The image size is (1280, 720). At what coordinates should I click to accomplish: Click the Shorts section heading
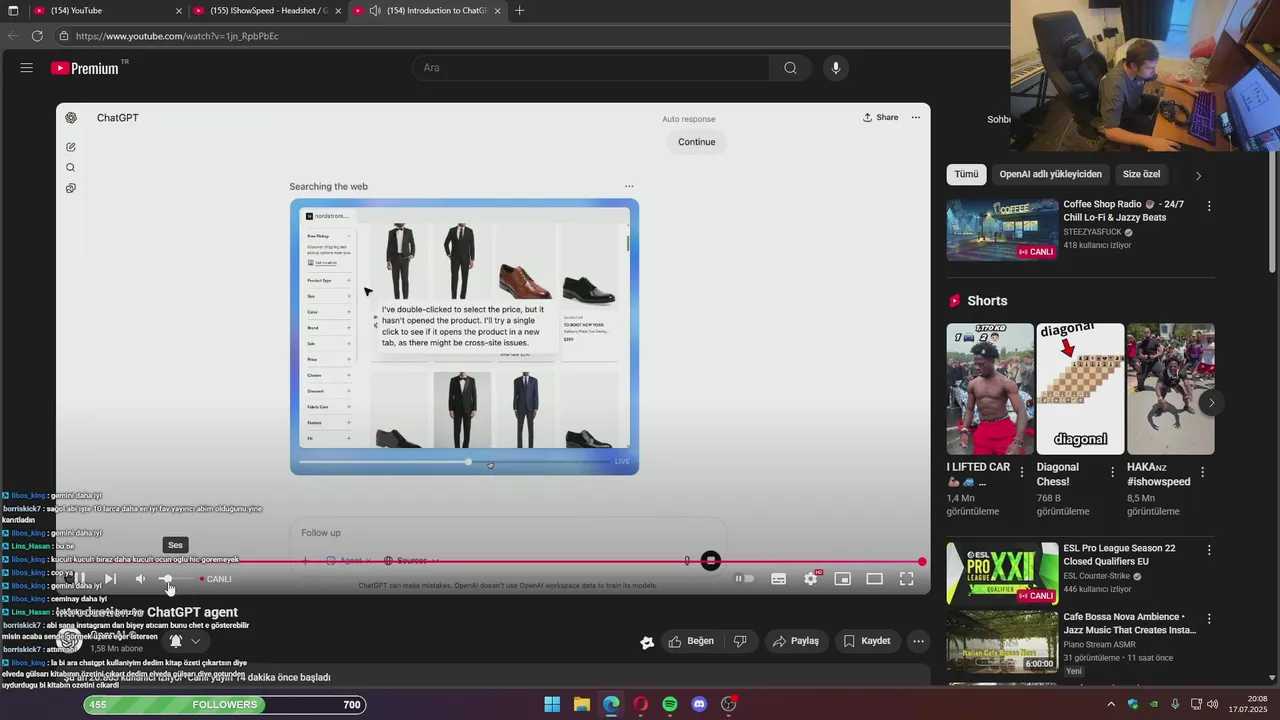click(x=987, y=301)
